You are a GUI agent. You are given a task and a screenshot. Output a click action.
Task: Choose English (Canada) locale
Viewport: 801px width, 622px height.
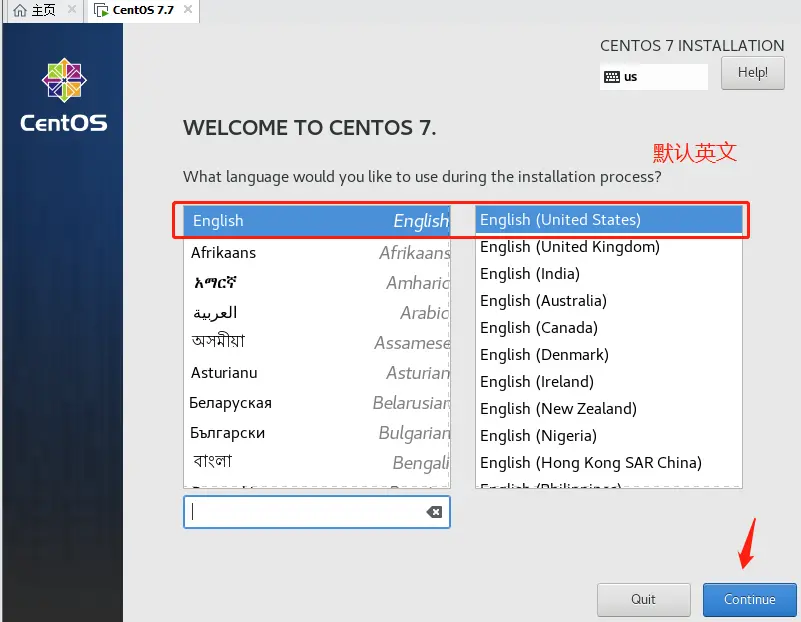(609, 328)
